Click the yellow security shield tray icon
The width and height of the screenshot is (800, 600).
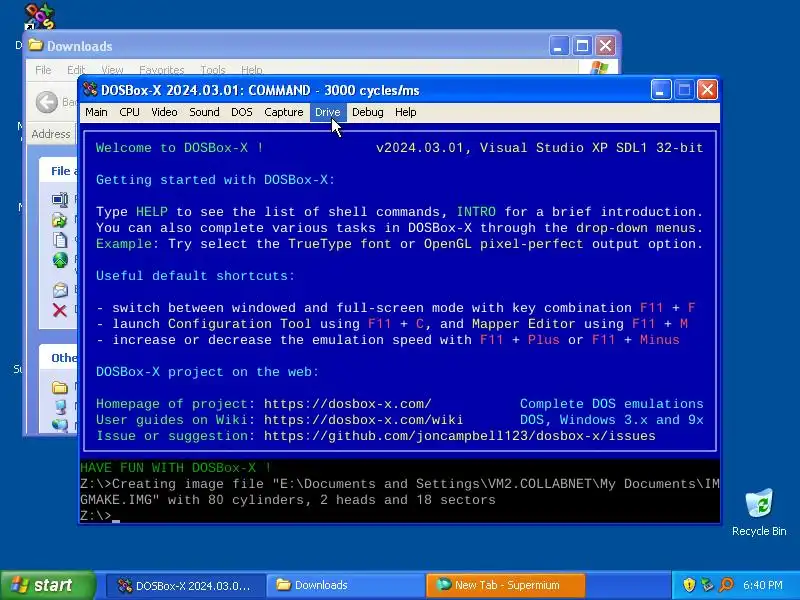tap(689, 585)
